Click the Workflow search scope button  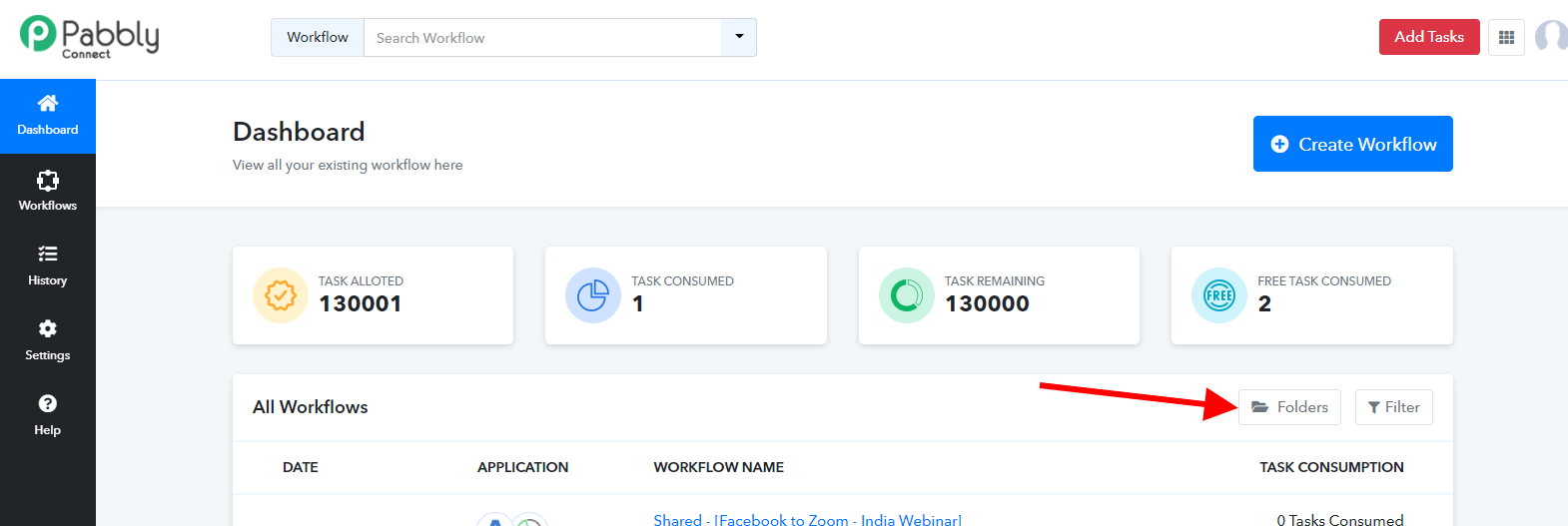coord(318,38)
